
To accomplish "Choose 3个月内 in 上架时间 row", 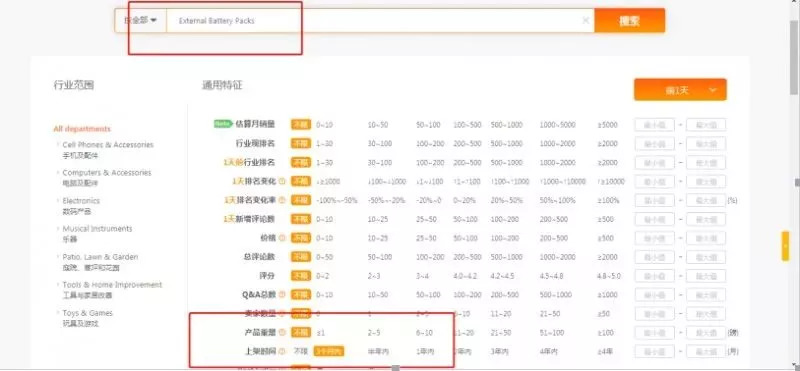I will (x=329, y=351).
